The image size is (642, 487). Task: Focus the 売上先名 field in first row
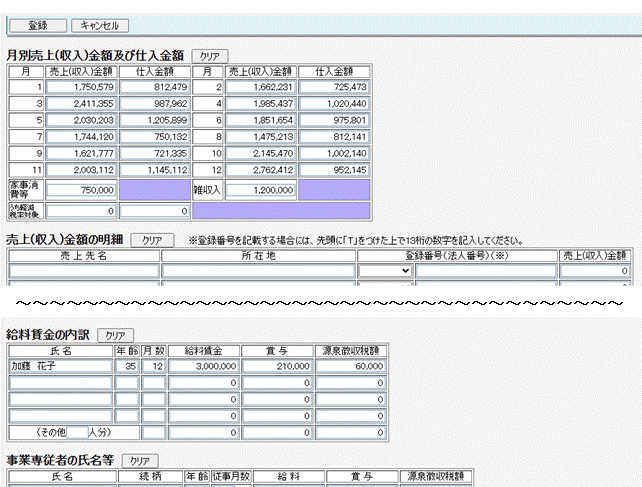point(84,271)
